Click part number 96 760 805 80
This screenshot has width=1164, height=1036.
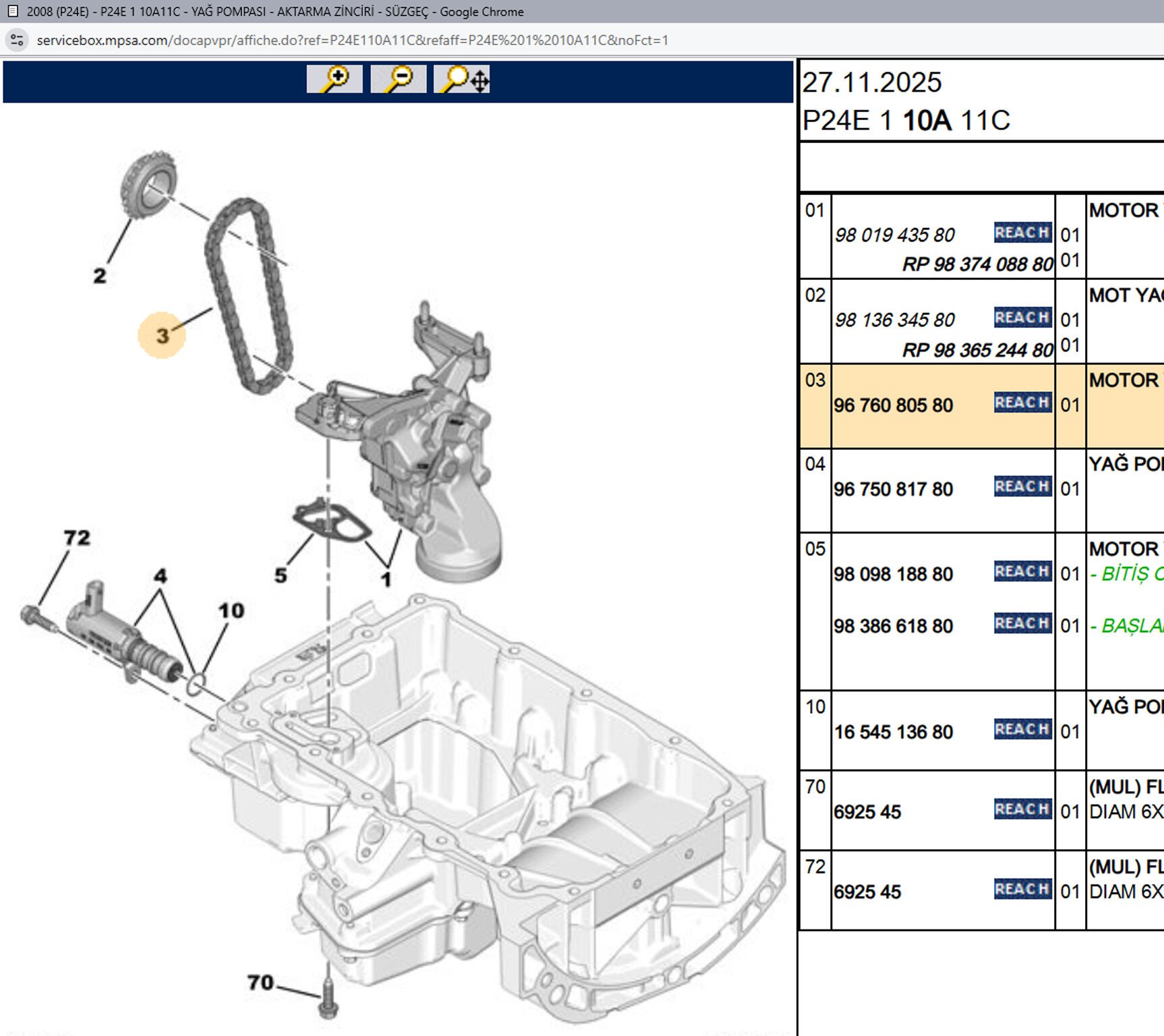click(x=893, y=405)
